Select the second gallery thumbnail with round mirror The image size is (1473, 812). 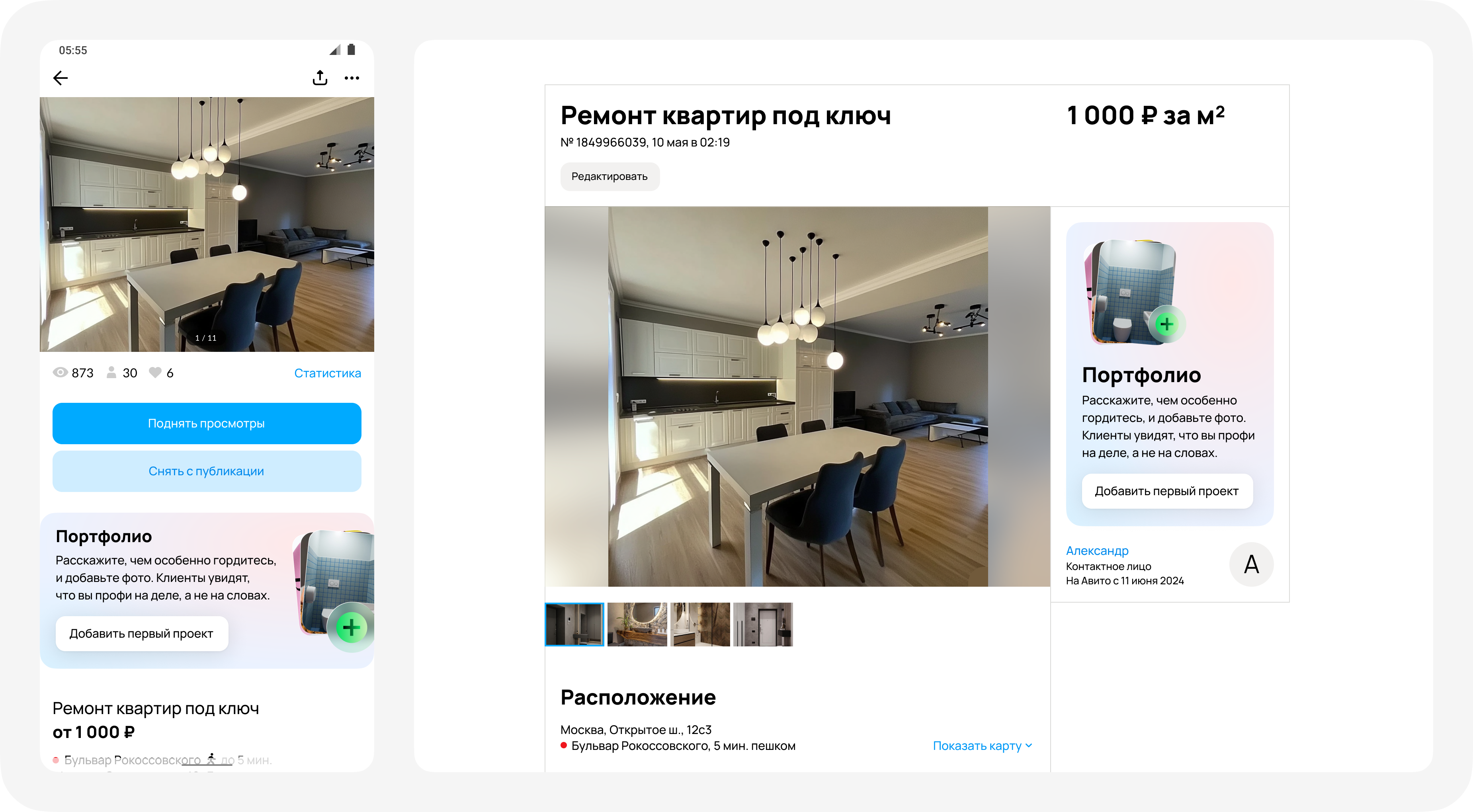click(637, 625)
